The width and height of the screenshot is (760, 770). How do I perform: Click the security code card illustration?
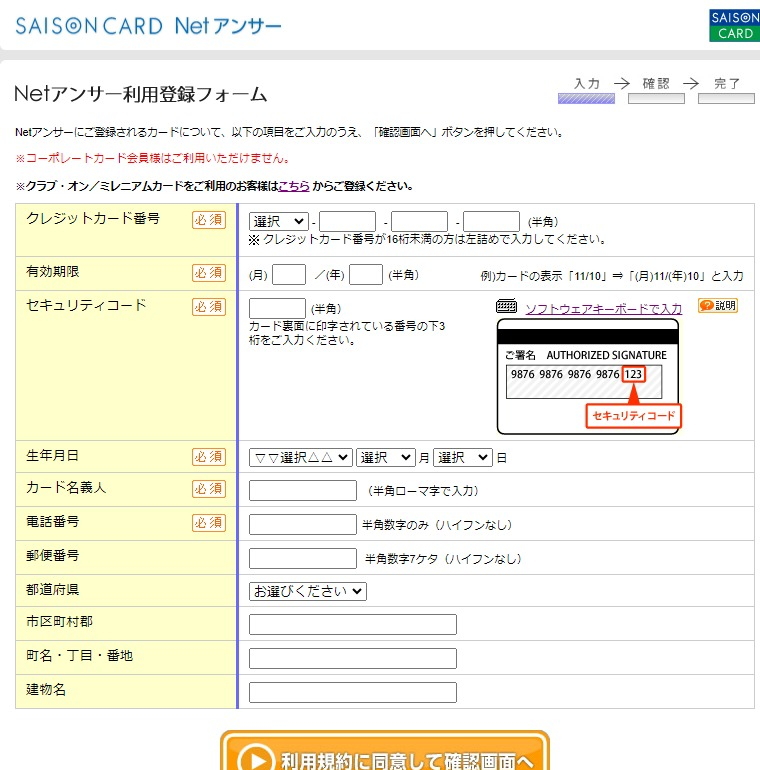point(589,377)
